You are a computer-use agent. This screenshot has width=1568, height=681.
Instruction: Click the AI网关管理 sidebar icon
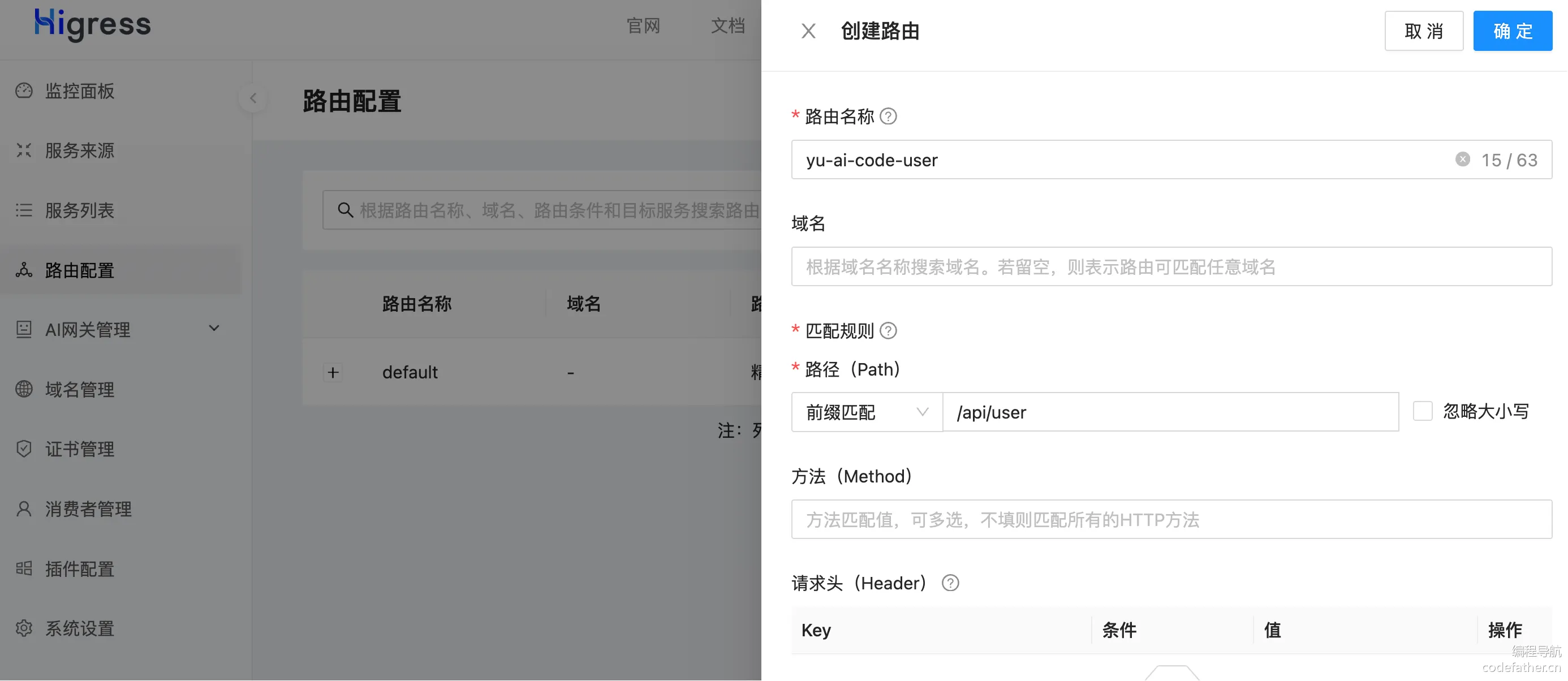tap(24, 330)
